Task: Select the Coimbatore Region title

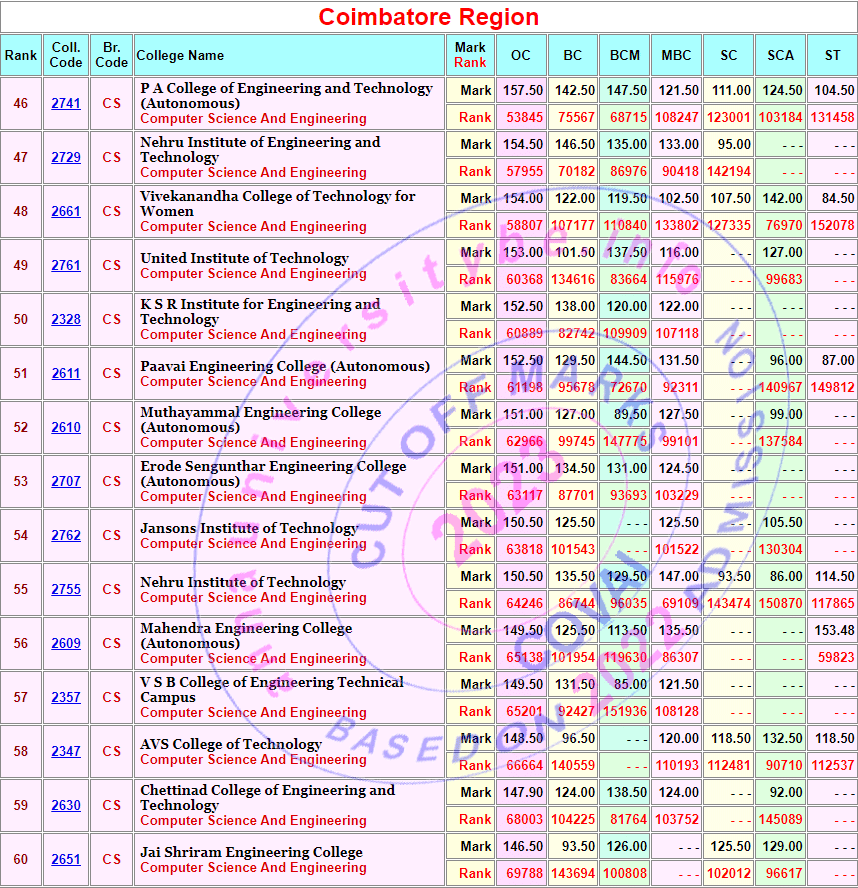Action: click(x=429, y=17)
